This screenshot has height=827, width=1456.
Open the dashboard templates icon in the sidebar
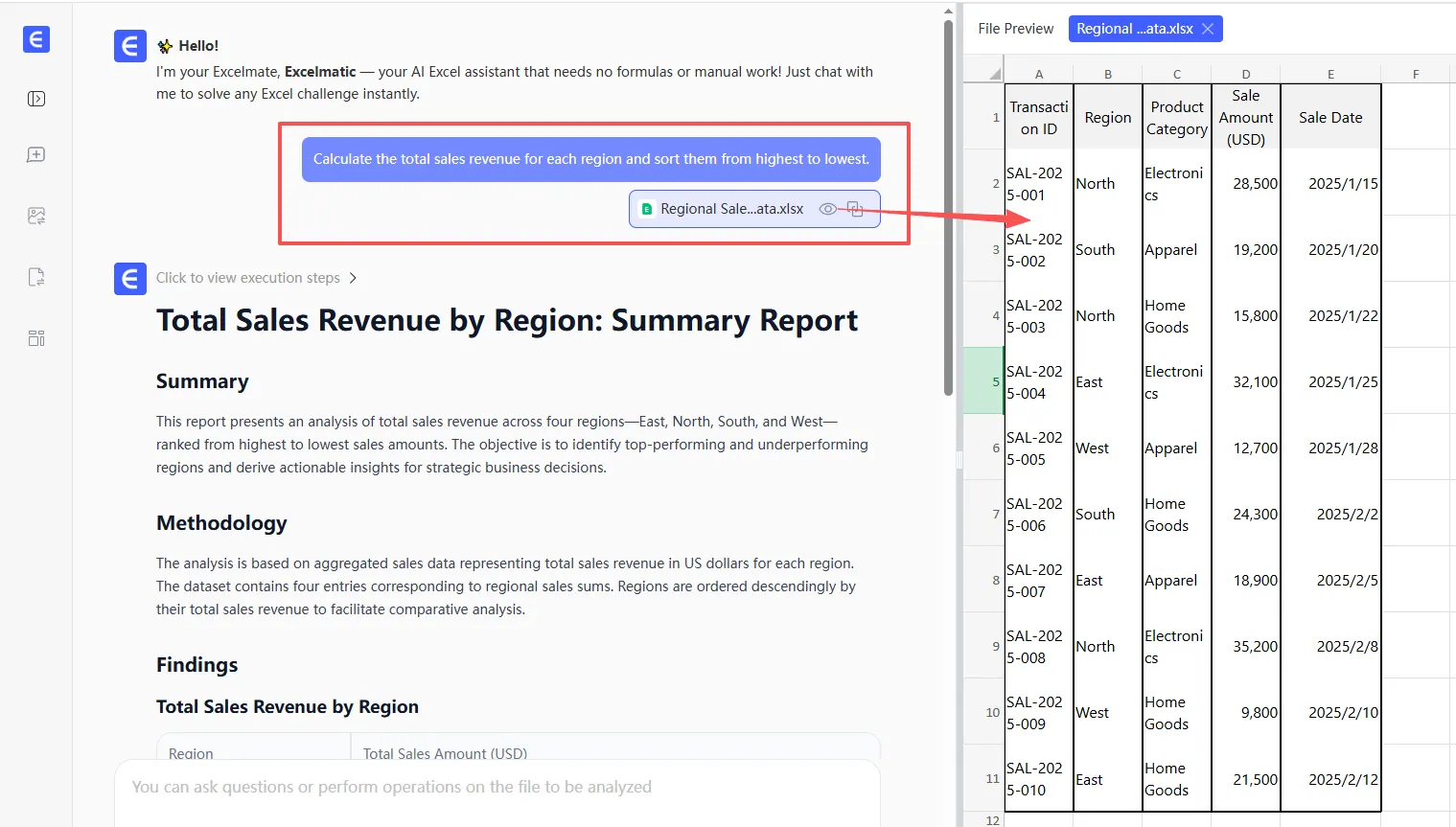36,338
